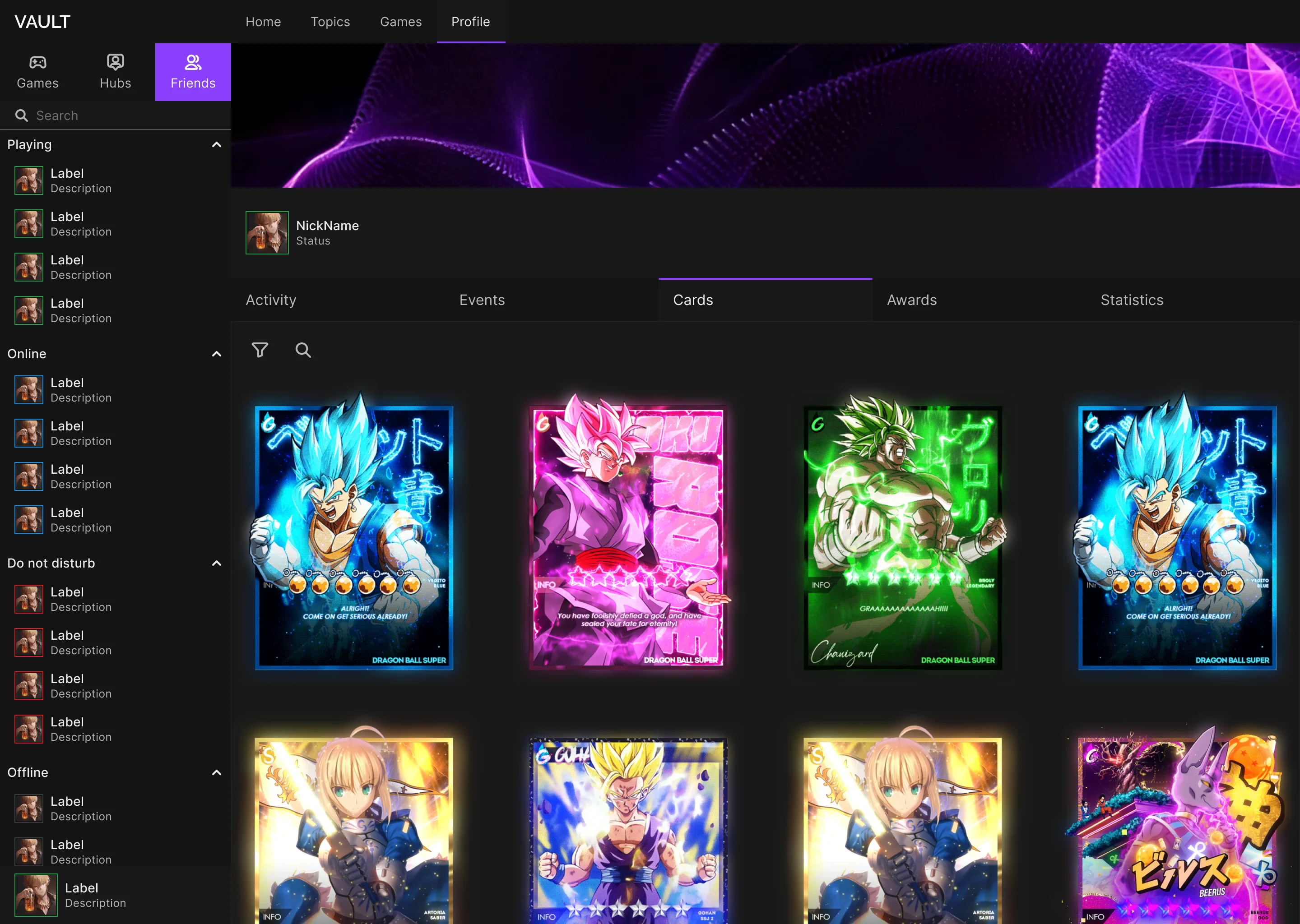Click the magnifier icon next to filter
This screenshot has width=1300, height=924.
303,350
